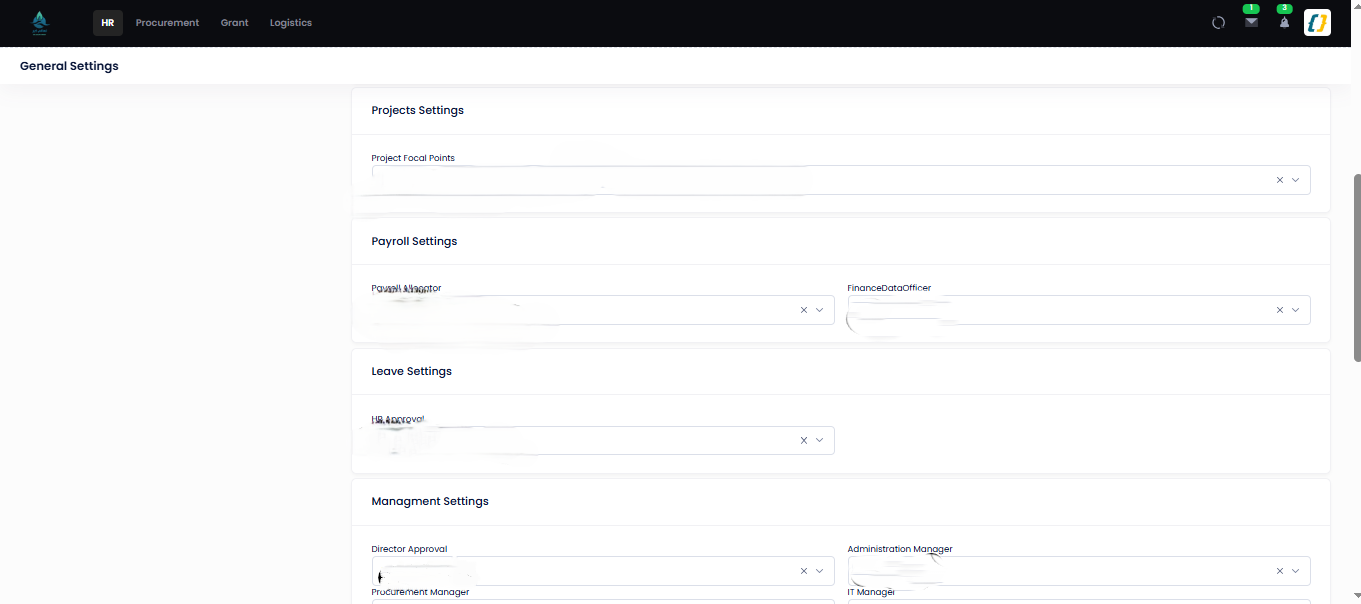Expand the Director Approval dropdown arrow
Image resolution: width=1361 pixels, height=604 pixels.
tap(819, 571)
